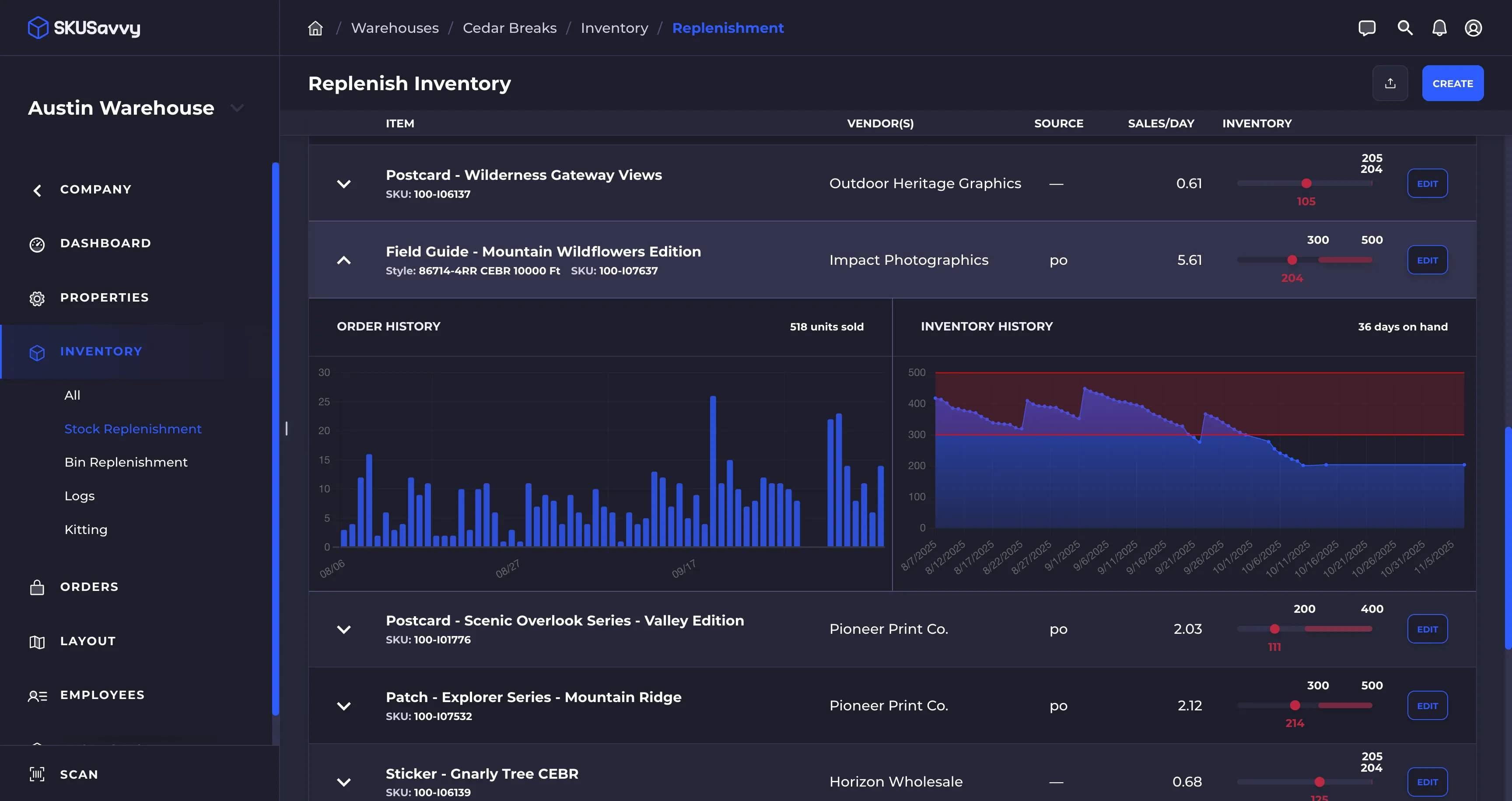
Task: Click main list vertical scrollbar
Action: point(1508,538)
